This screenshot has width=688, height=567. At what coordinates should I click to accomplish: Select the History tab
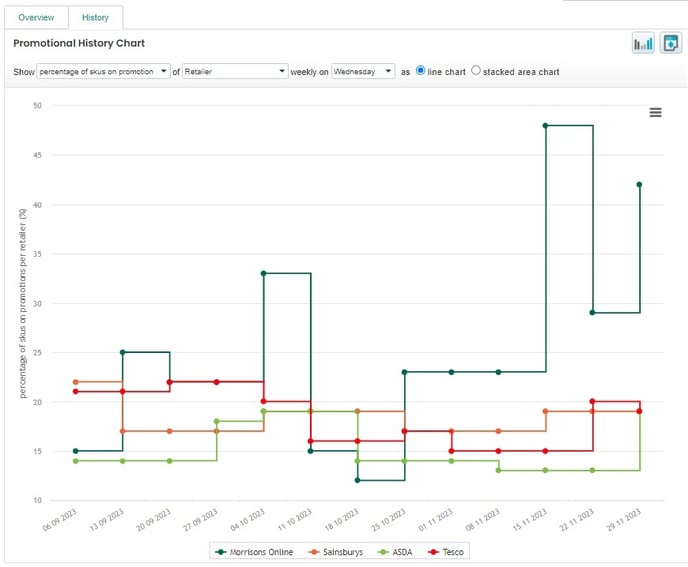pyautogui.click(x=95, y=18)
